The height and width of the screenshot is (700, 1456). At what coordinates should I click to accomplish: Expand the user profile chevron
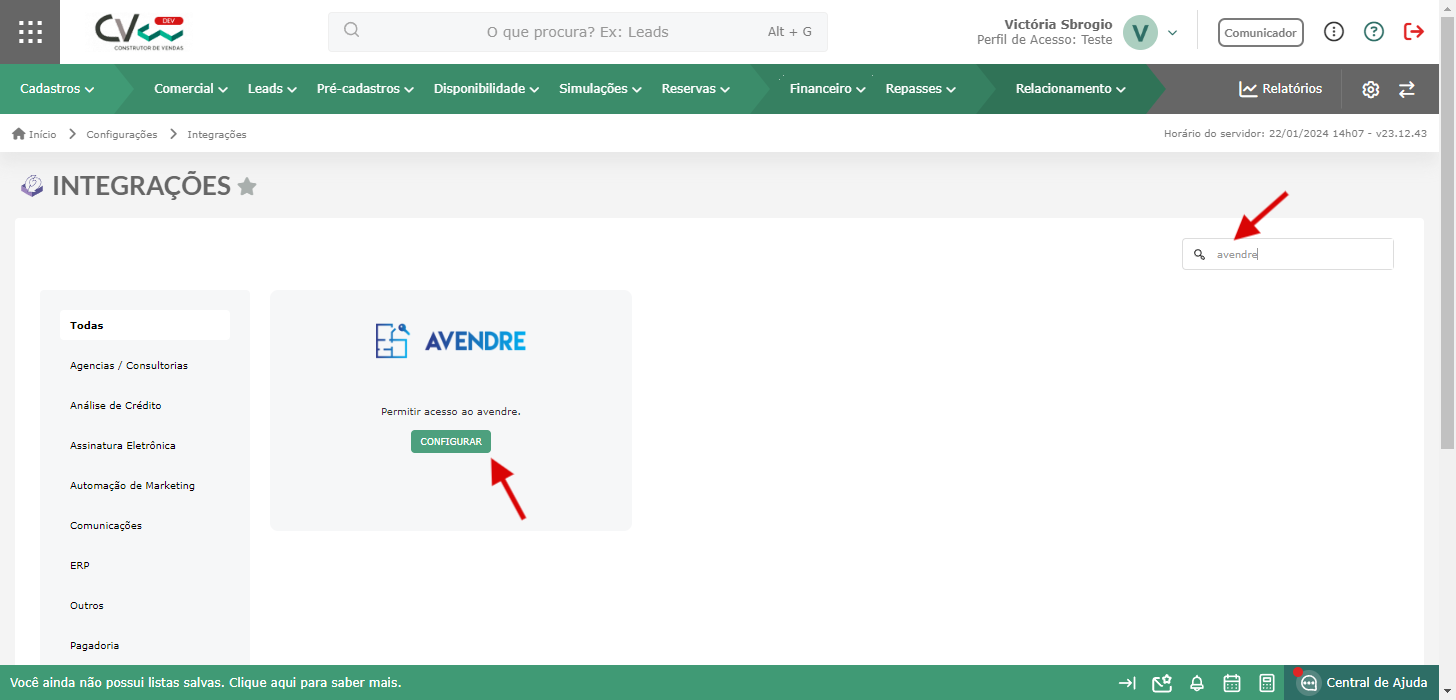click(x=1173, y=33)
